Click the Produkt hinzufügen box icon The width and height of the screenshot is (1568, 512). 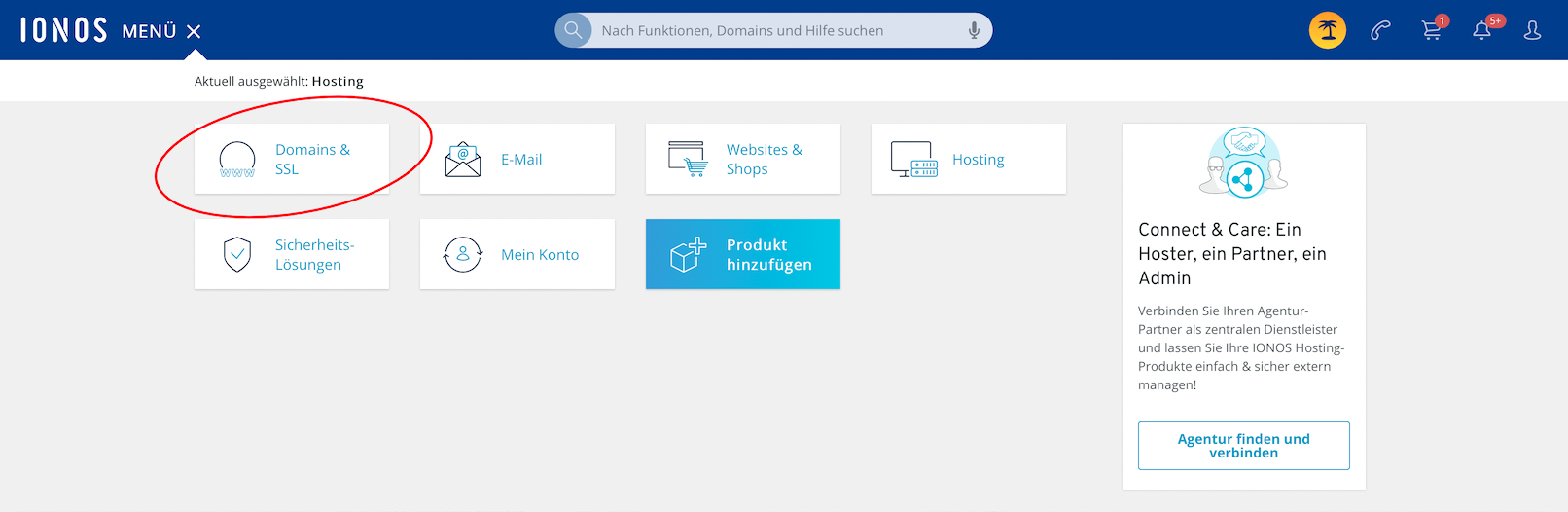[688, 254]
